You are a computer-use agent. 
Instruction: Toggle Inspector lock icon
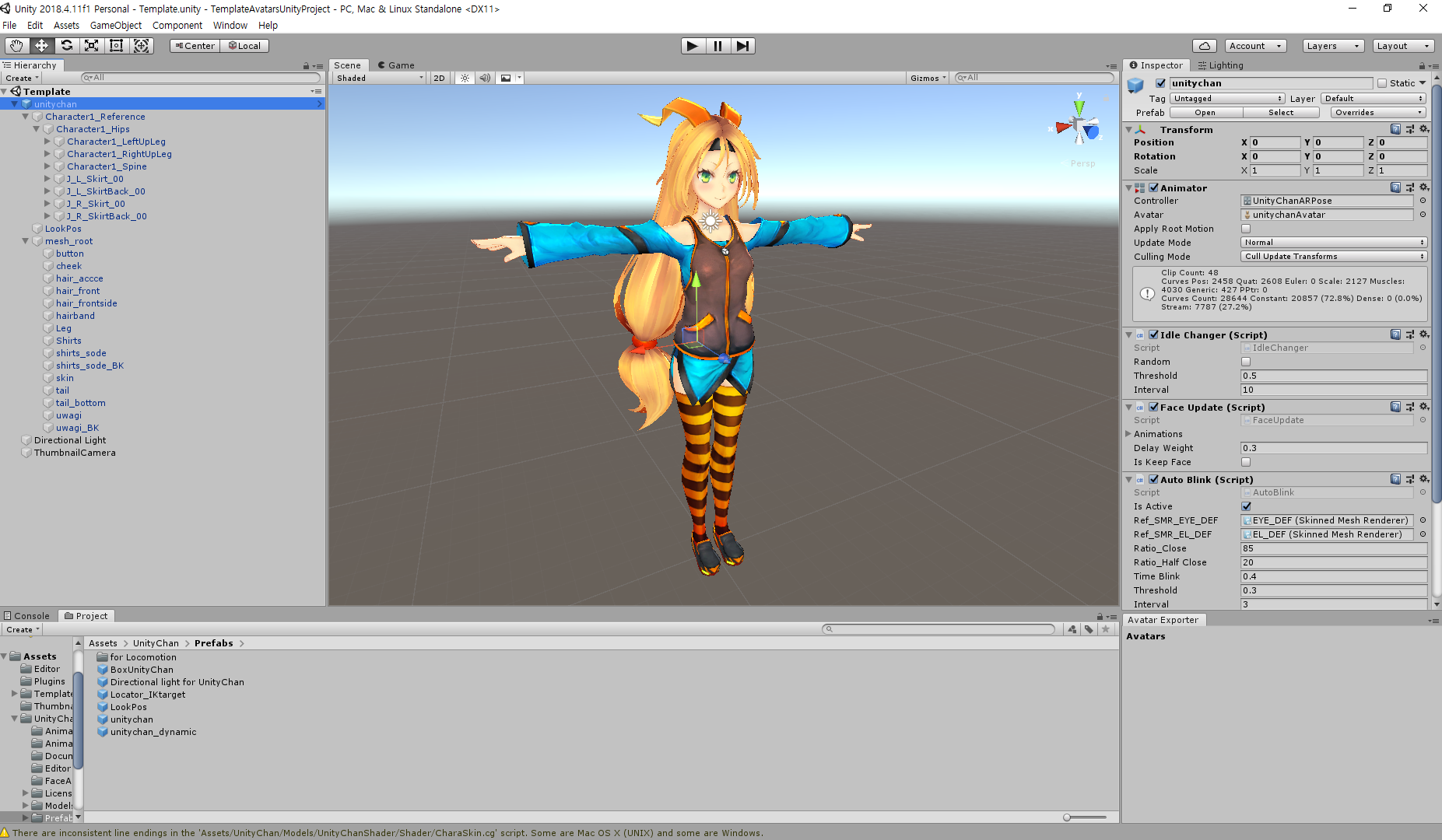[1422, 65]
